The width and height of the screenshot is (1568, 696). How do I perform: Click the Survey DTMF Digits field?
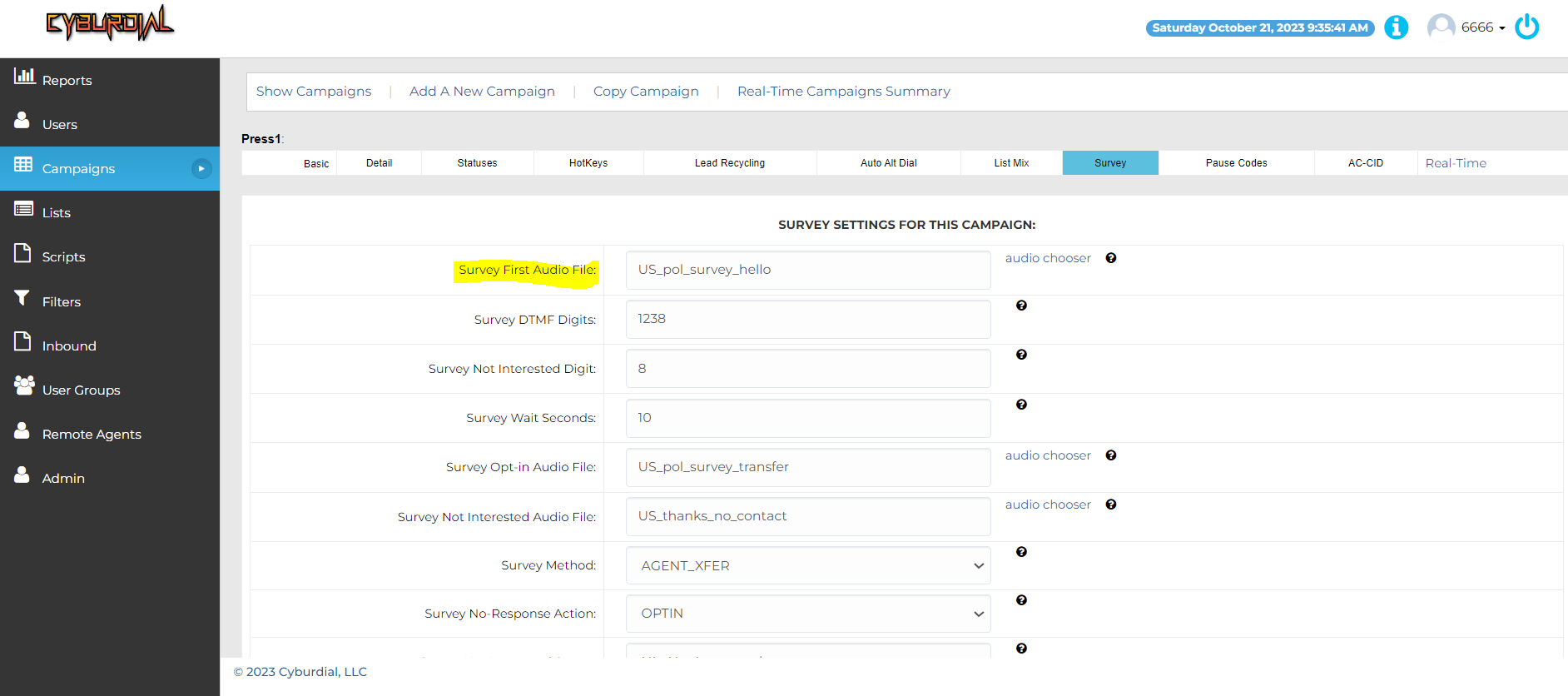pos(808,319)
